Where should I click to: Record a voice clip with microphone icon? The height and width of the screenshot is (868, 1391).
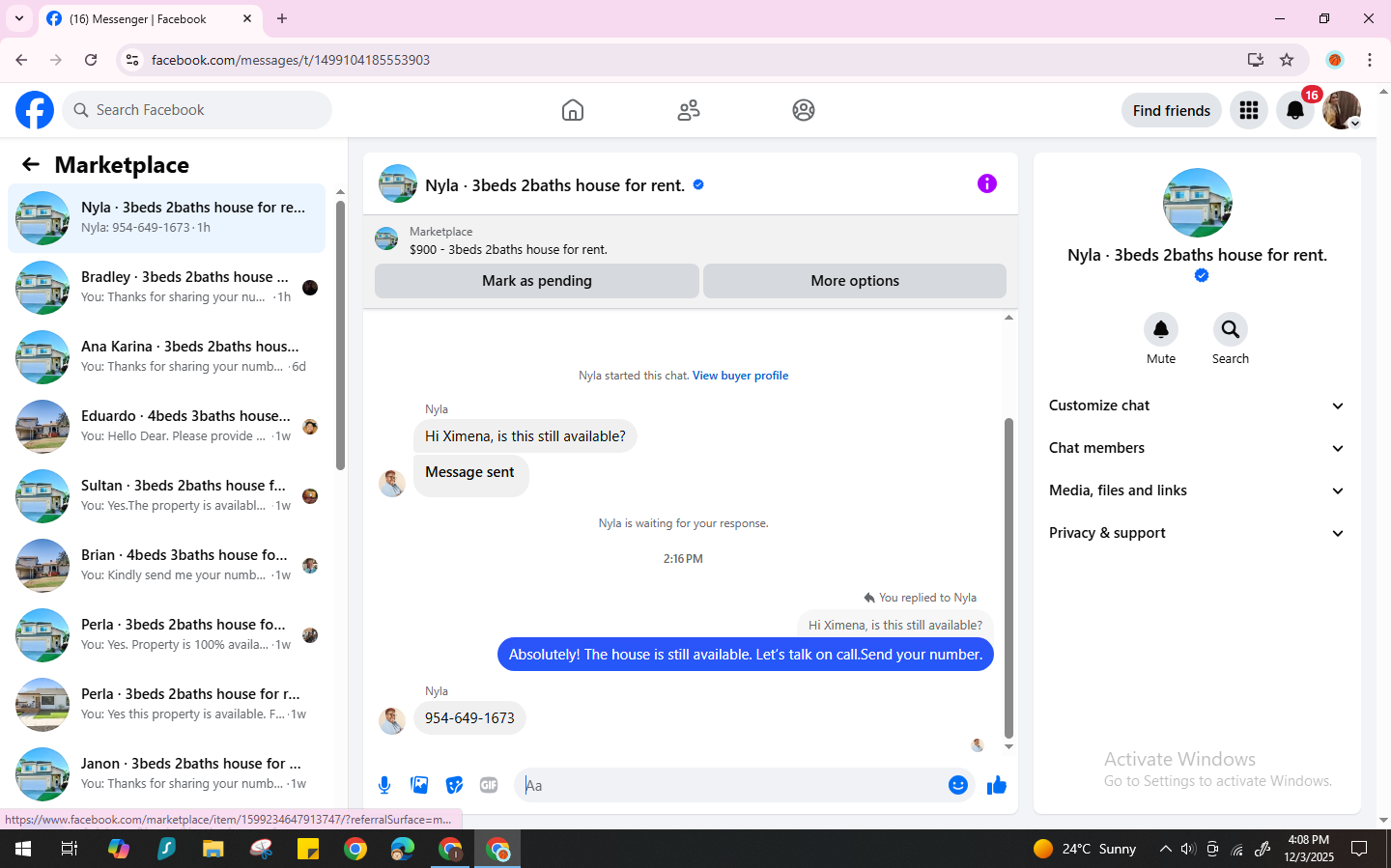(384, 785)
